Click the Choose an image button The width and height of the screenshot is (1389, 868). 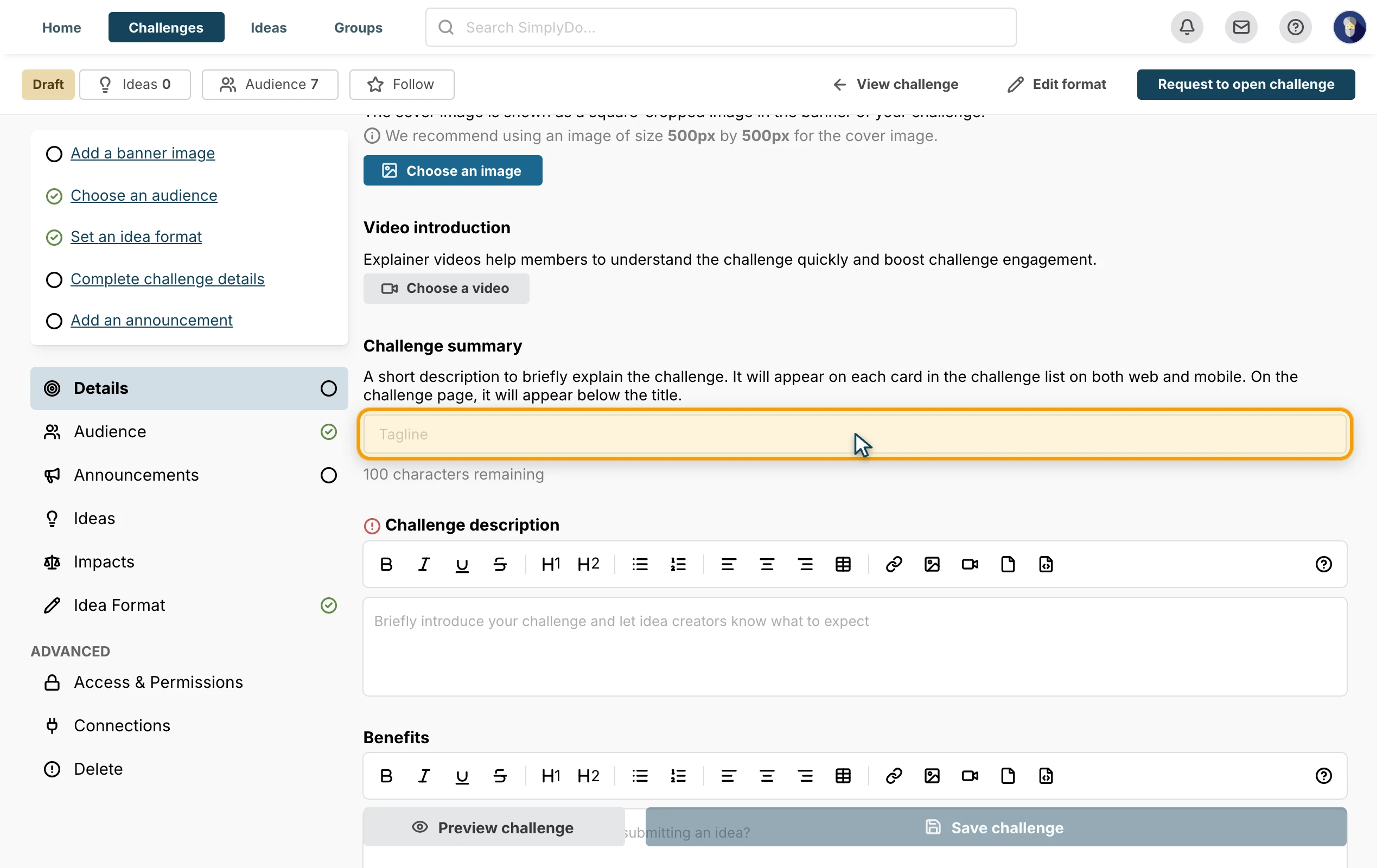point(453,170)
